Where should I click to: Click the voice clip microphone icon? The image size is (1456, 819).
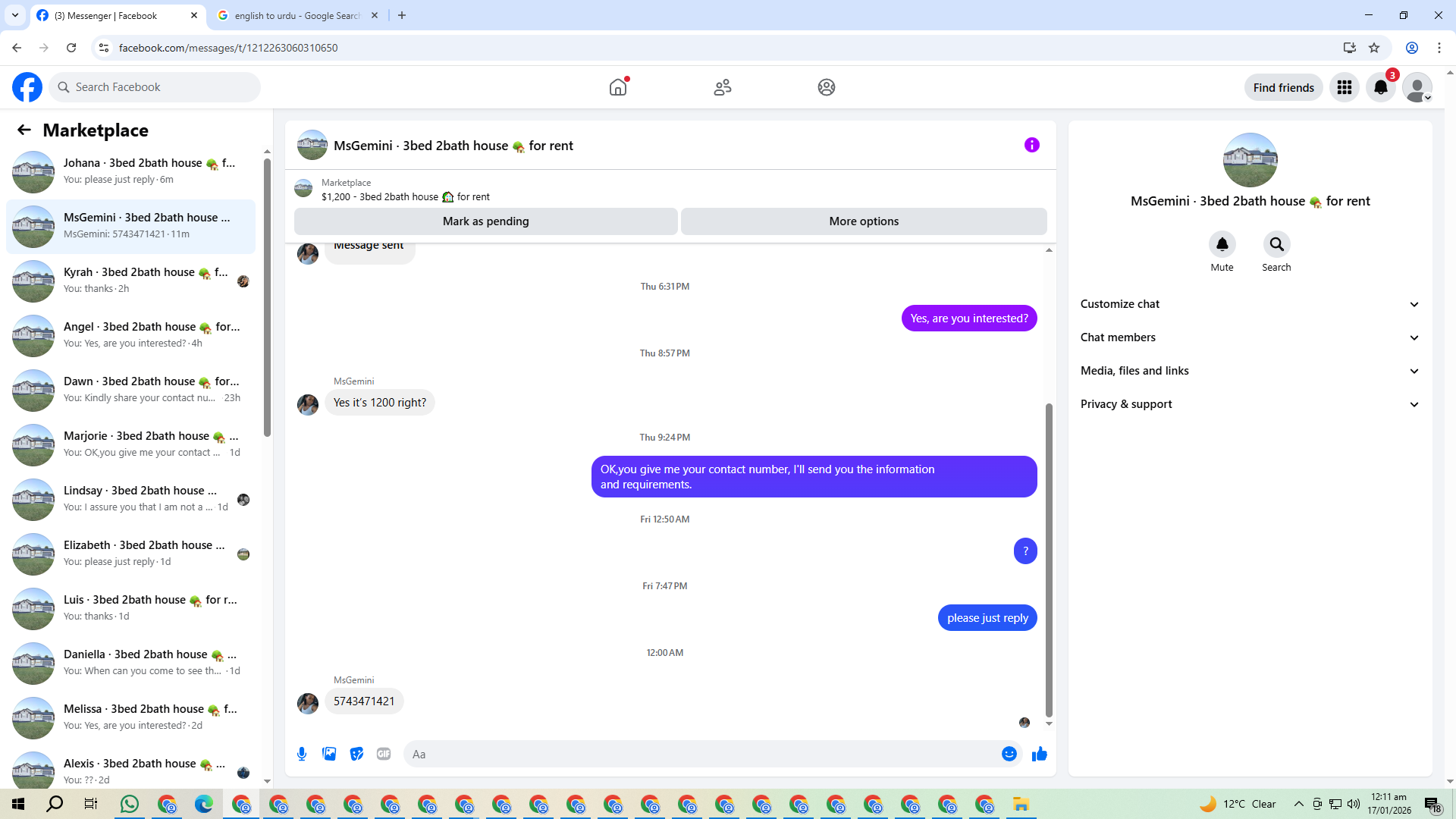pos(302,754)
